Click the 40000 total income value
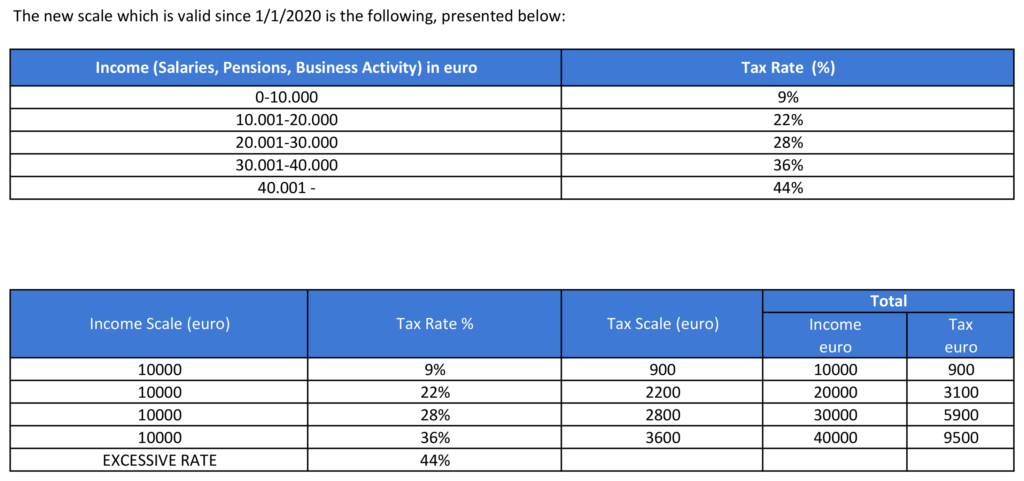The image size is (1024, 481). pos(835,438)
